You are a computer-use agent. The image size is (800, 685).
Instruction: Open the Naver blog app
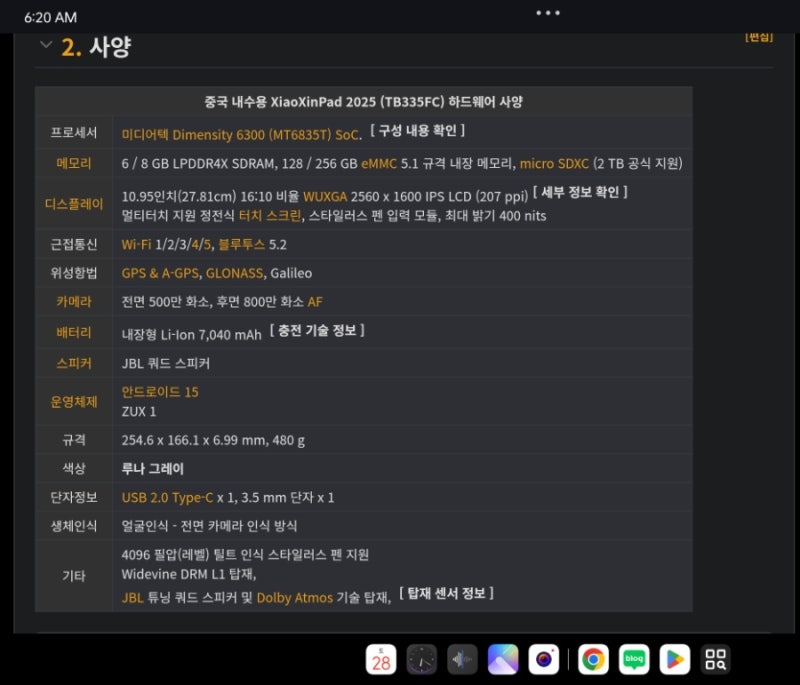tap(634, 659)
